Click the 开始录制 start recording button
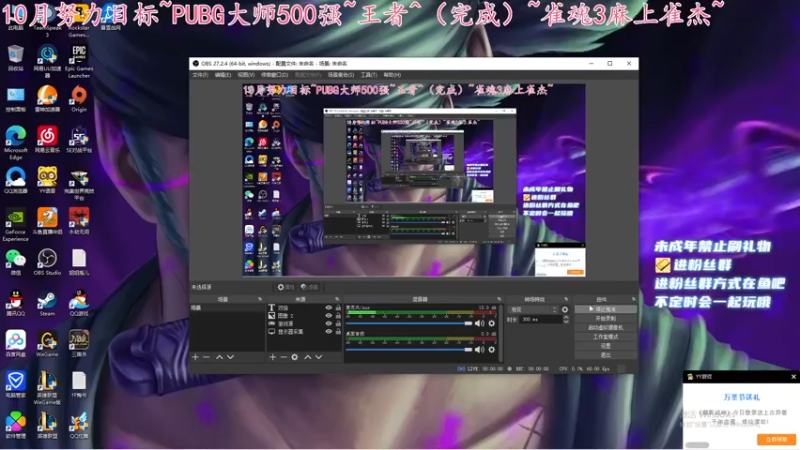The width and height of the screenshot is (800, 450). tap(606, 318)
